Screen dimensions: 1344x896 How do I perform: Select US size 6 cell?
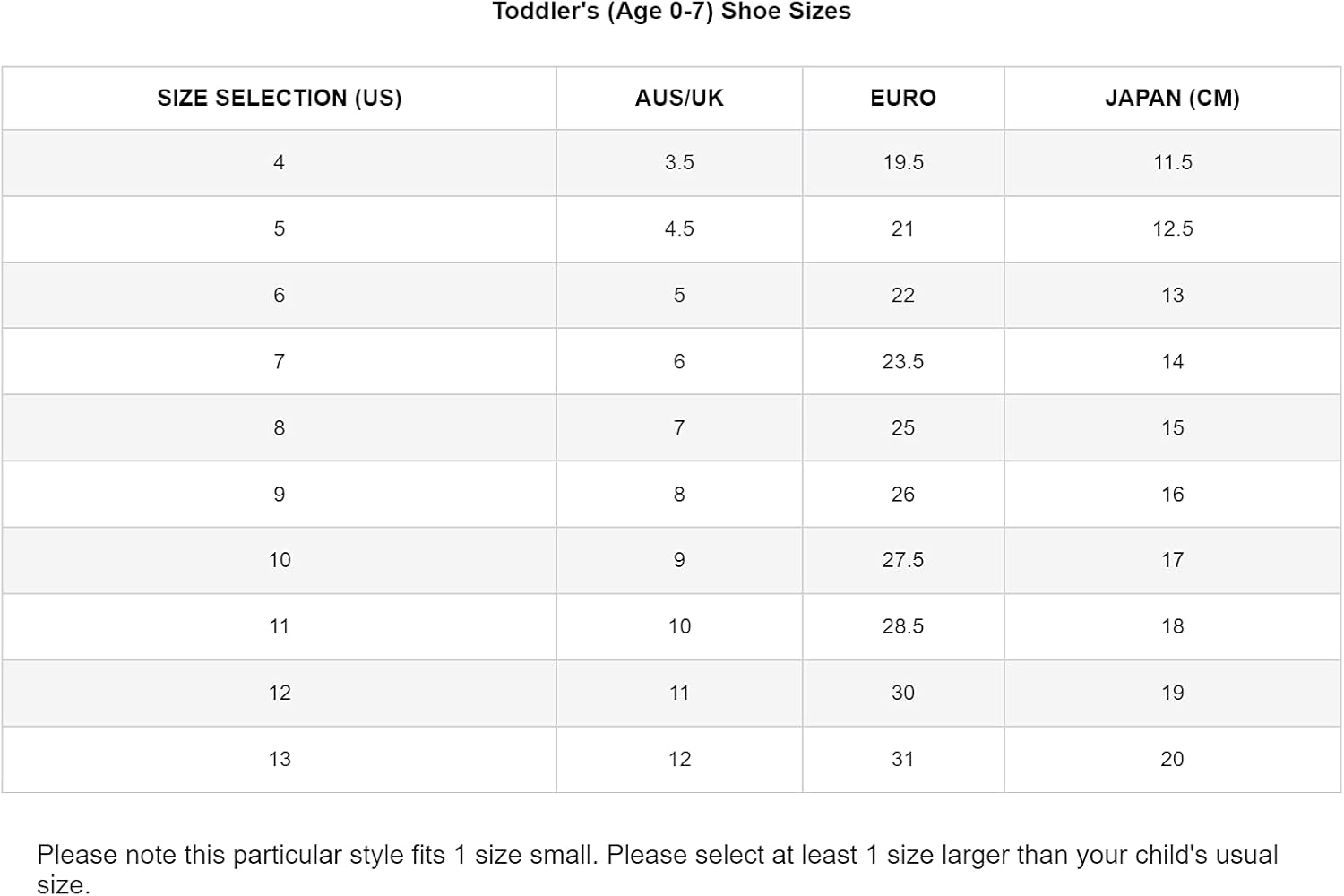(280, 295)
